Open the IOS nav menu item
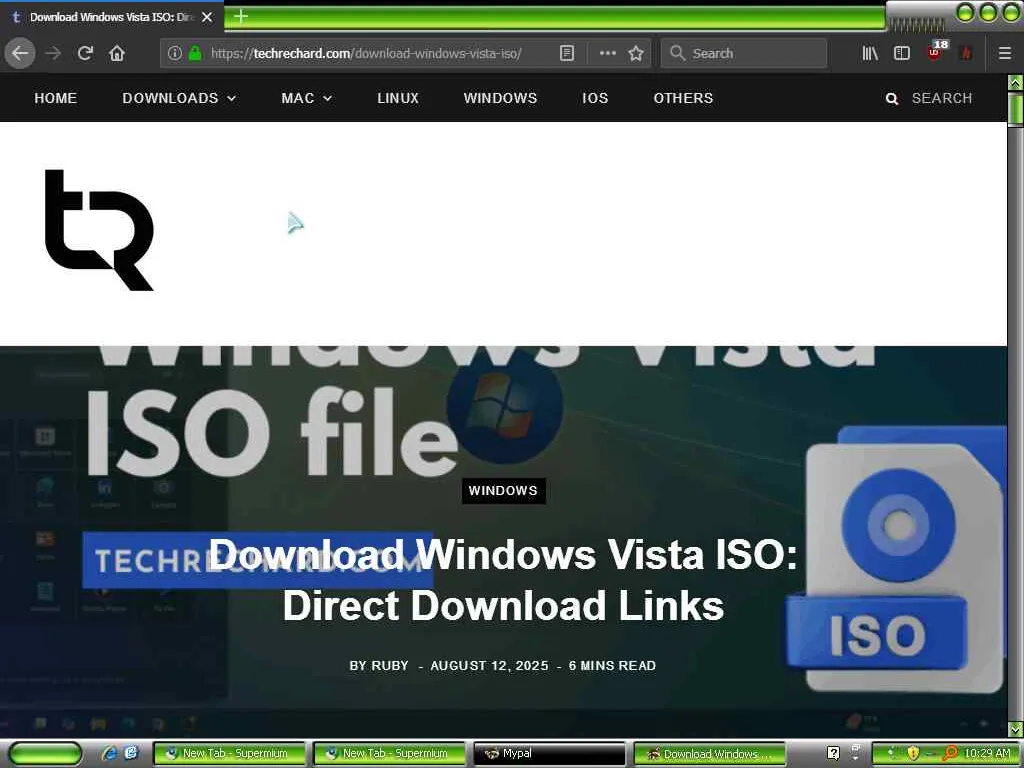 (x=595, y=98)
